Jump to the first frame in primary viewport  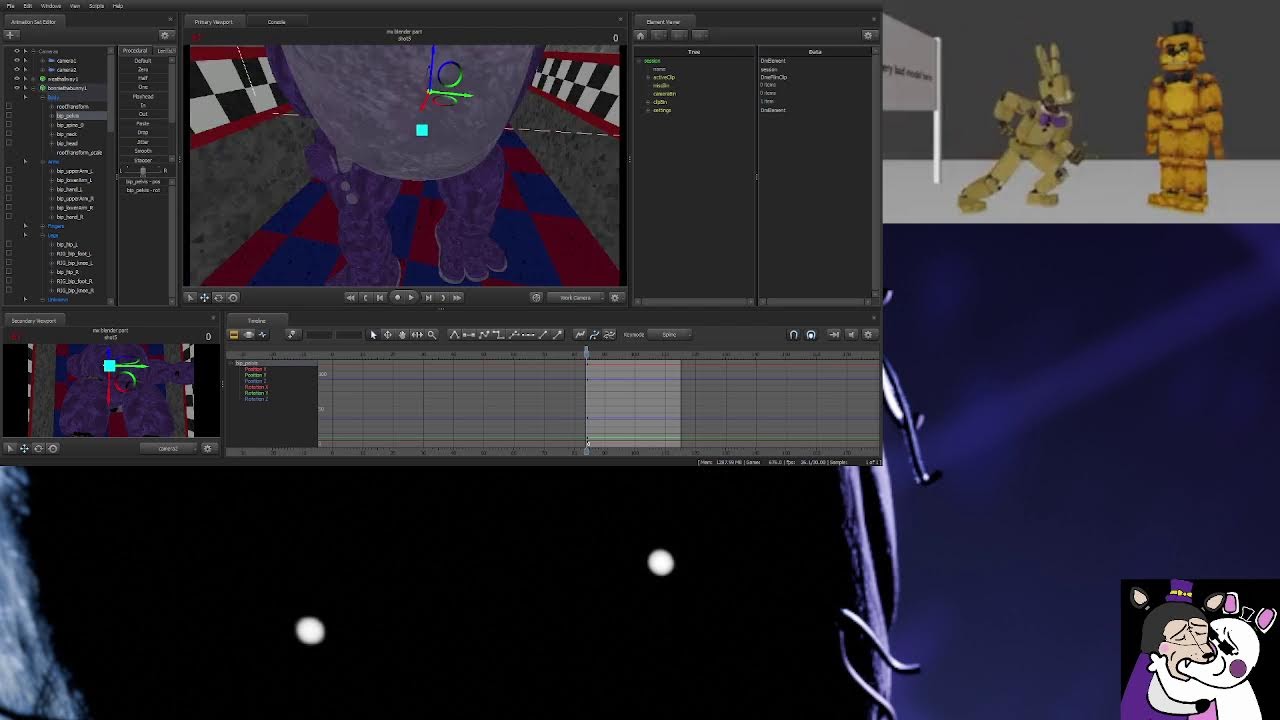(351, 297)
